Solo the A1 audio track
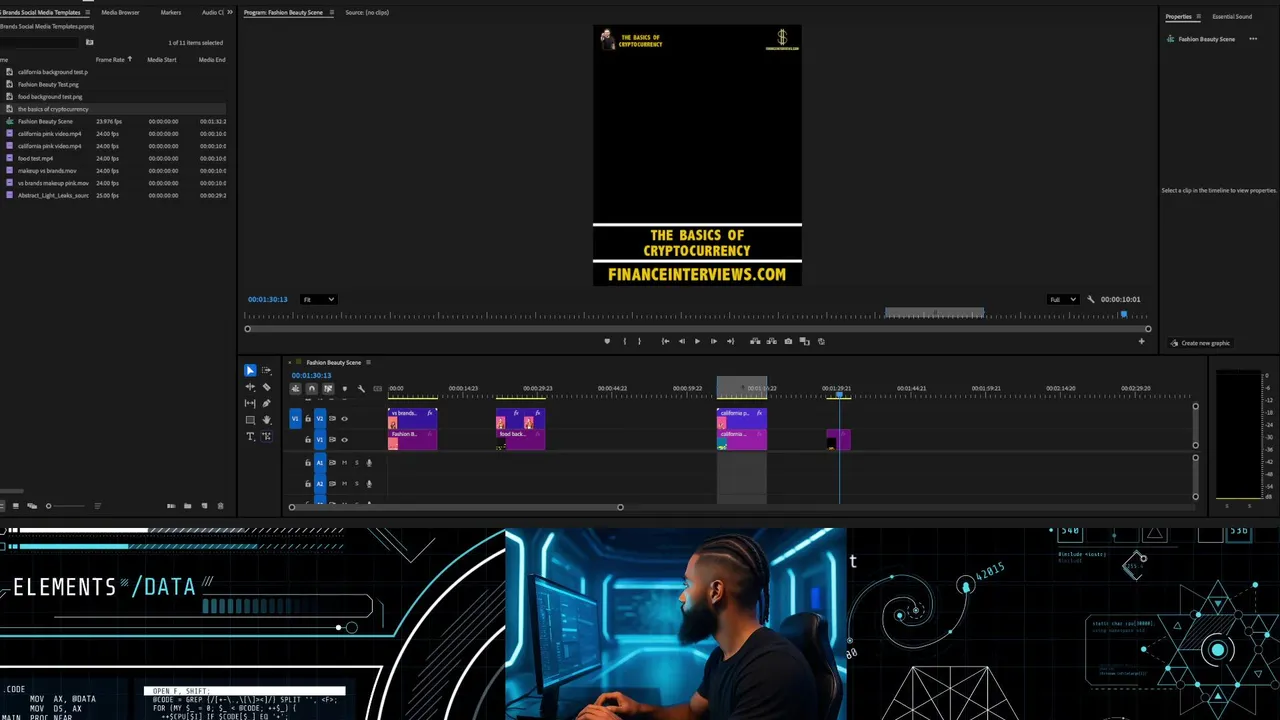Screen dimensions: 1280x720 pos(357,463)
